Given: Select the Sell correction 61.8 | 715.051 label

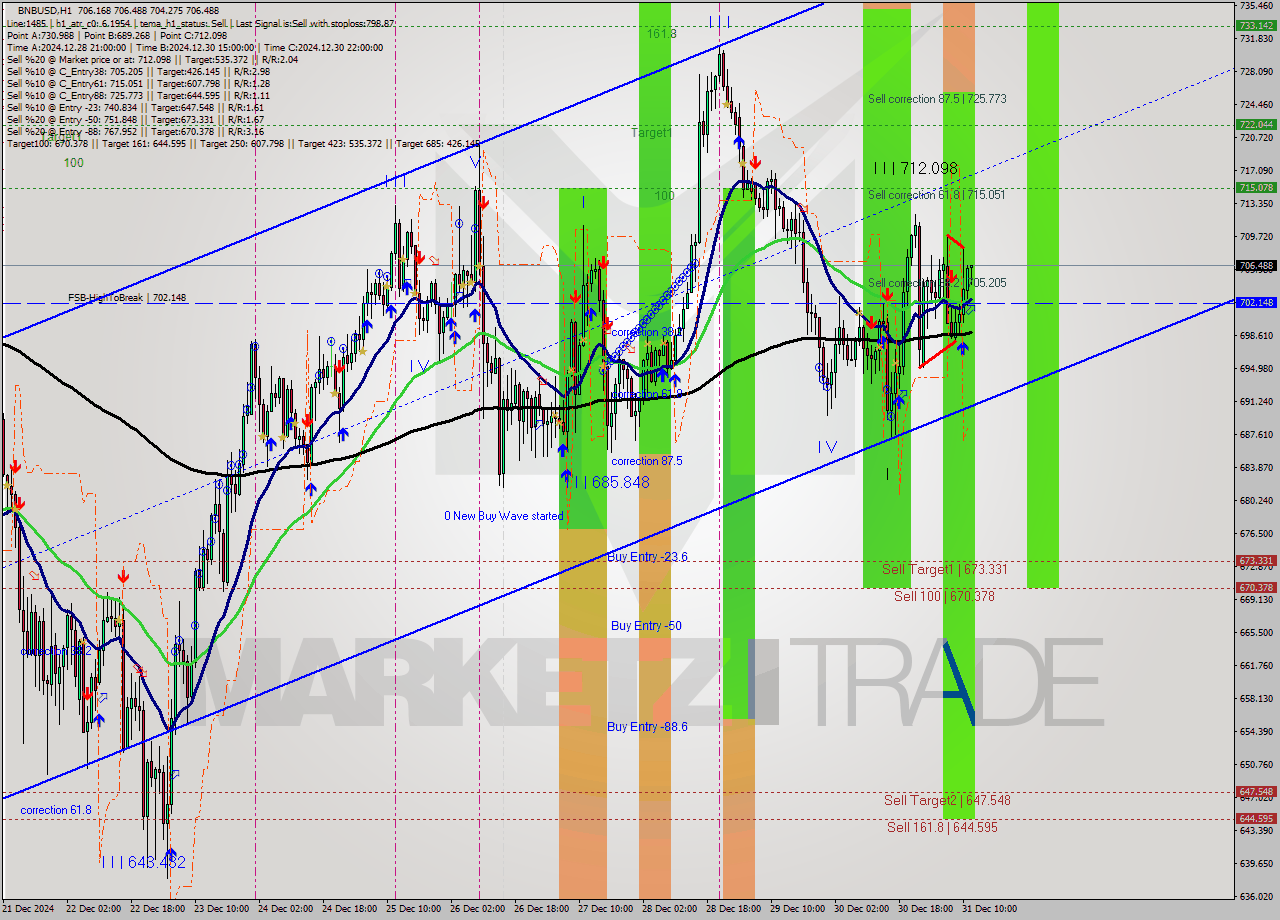Looking at the screenshot, I should click(x=937, y=195).
